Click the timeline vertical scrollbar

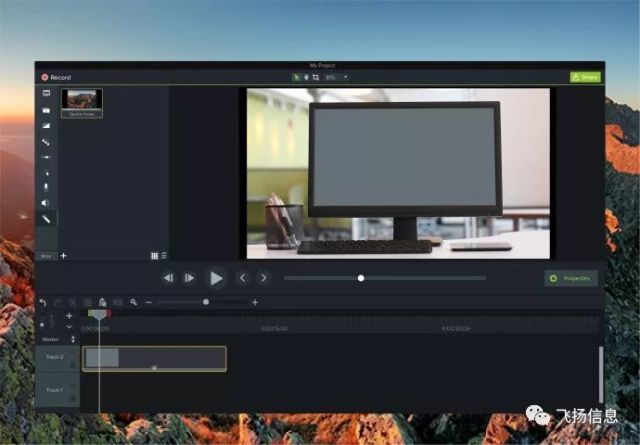(601, 374)
